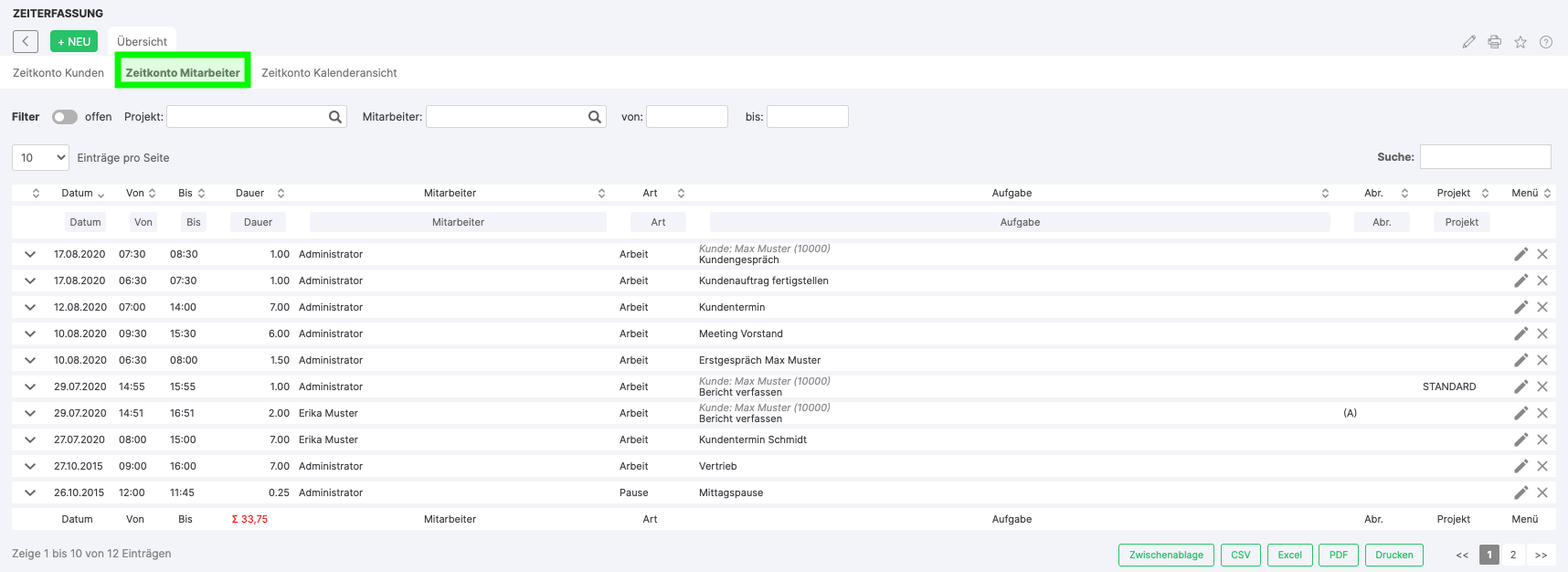Click search icon in Projekt field
The image size is (1568, 572).
(x=335, y=117)
